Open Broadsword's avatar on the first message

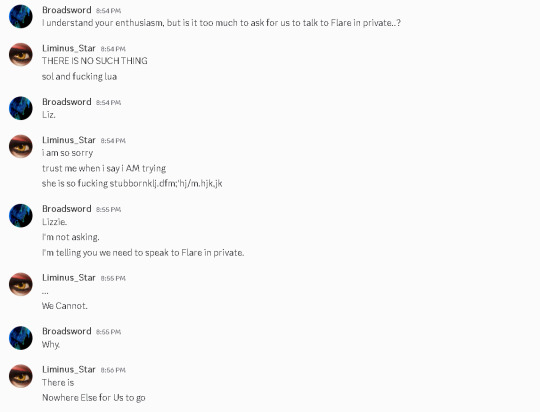click(21, 16)
